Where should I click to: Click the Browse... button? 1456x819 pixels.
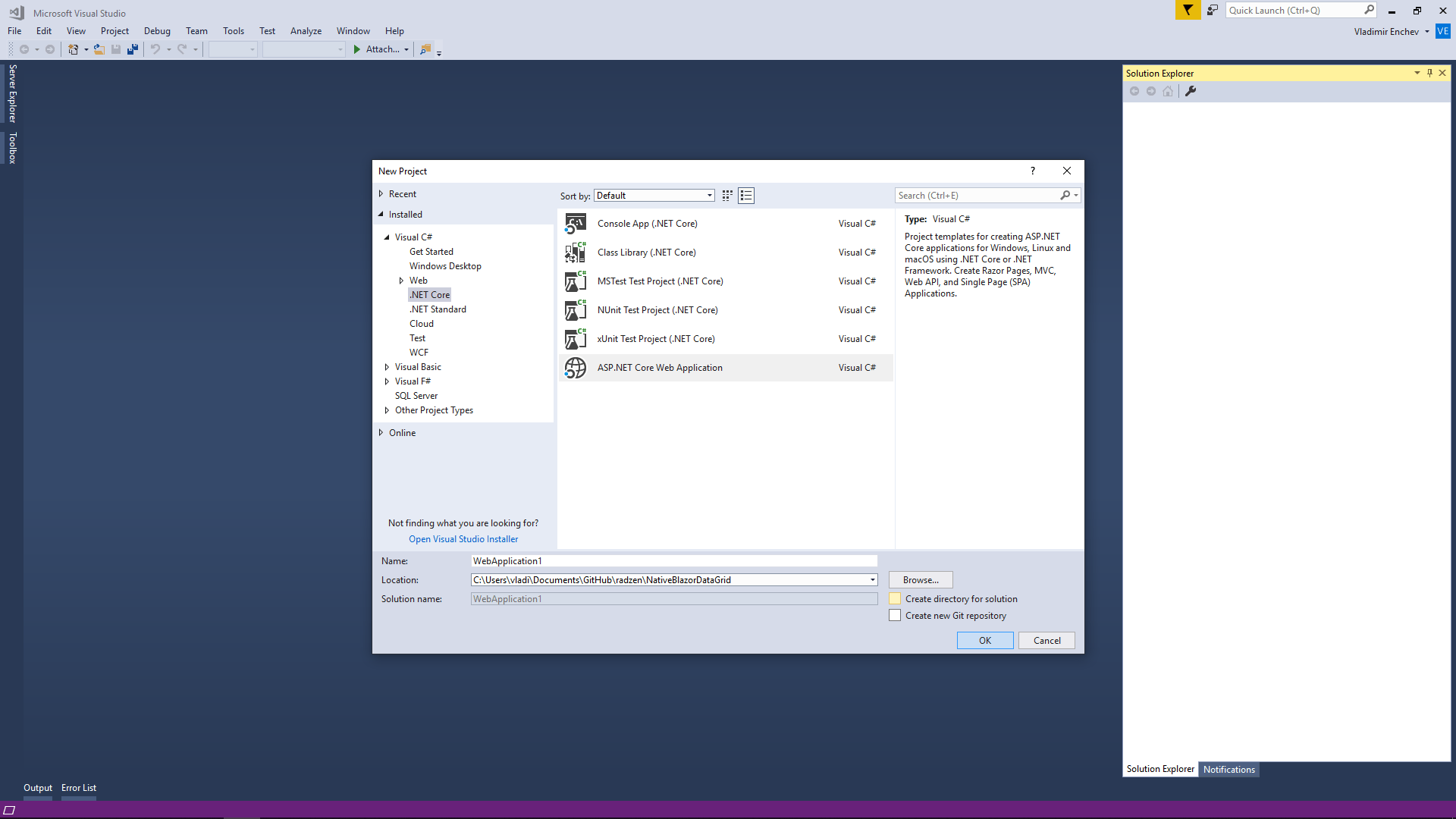(x=921, y=580)
